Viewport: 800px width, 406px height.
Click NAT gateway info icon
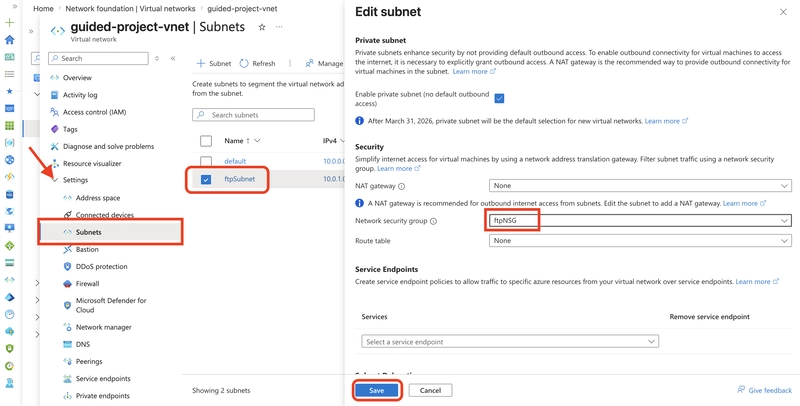coord(402,186)
